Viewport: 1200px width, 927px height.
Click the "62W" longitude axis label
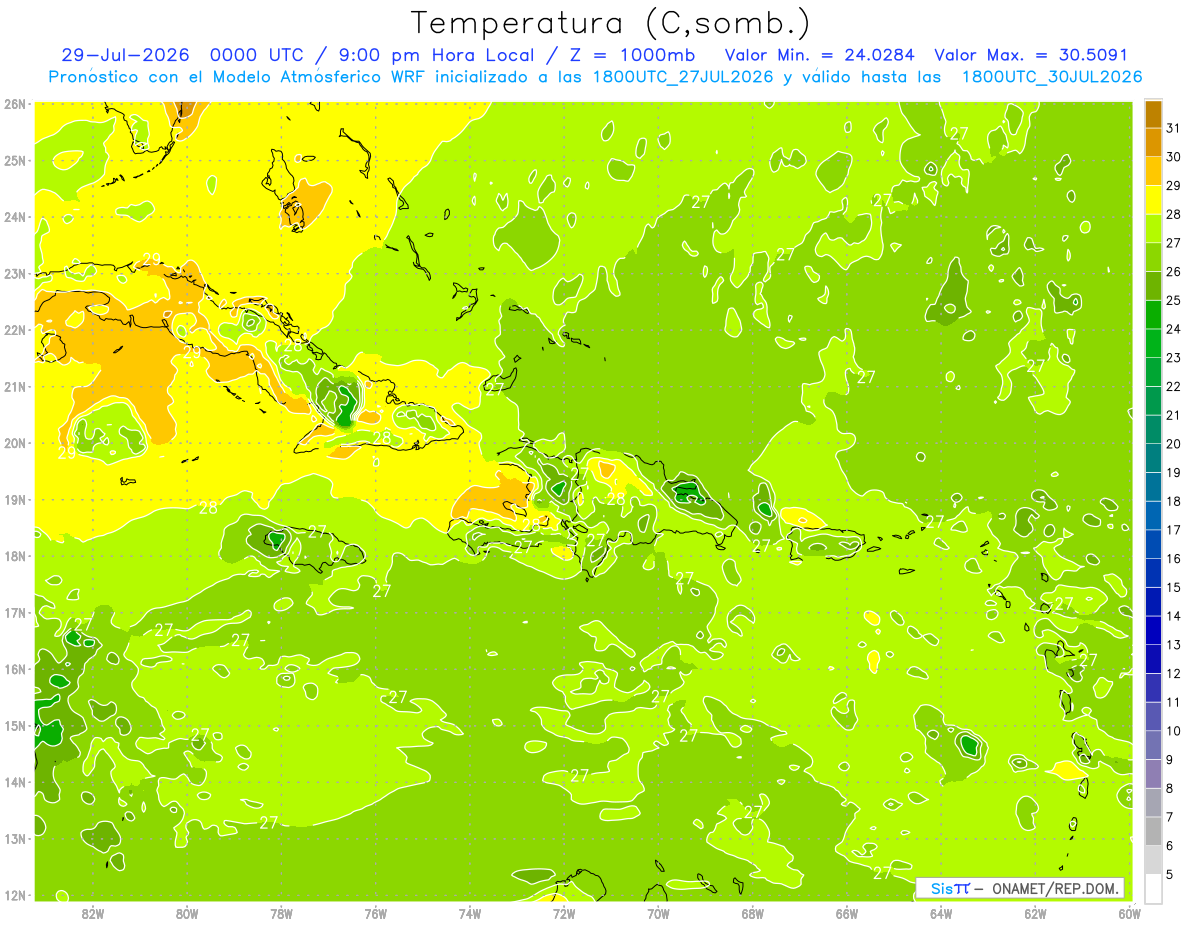point(1035,913)
